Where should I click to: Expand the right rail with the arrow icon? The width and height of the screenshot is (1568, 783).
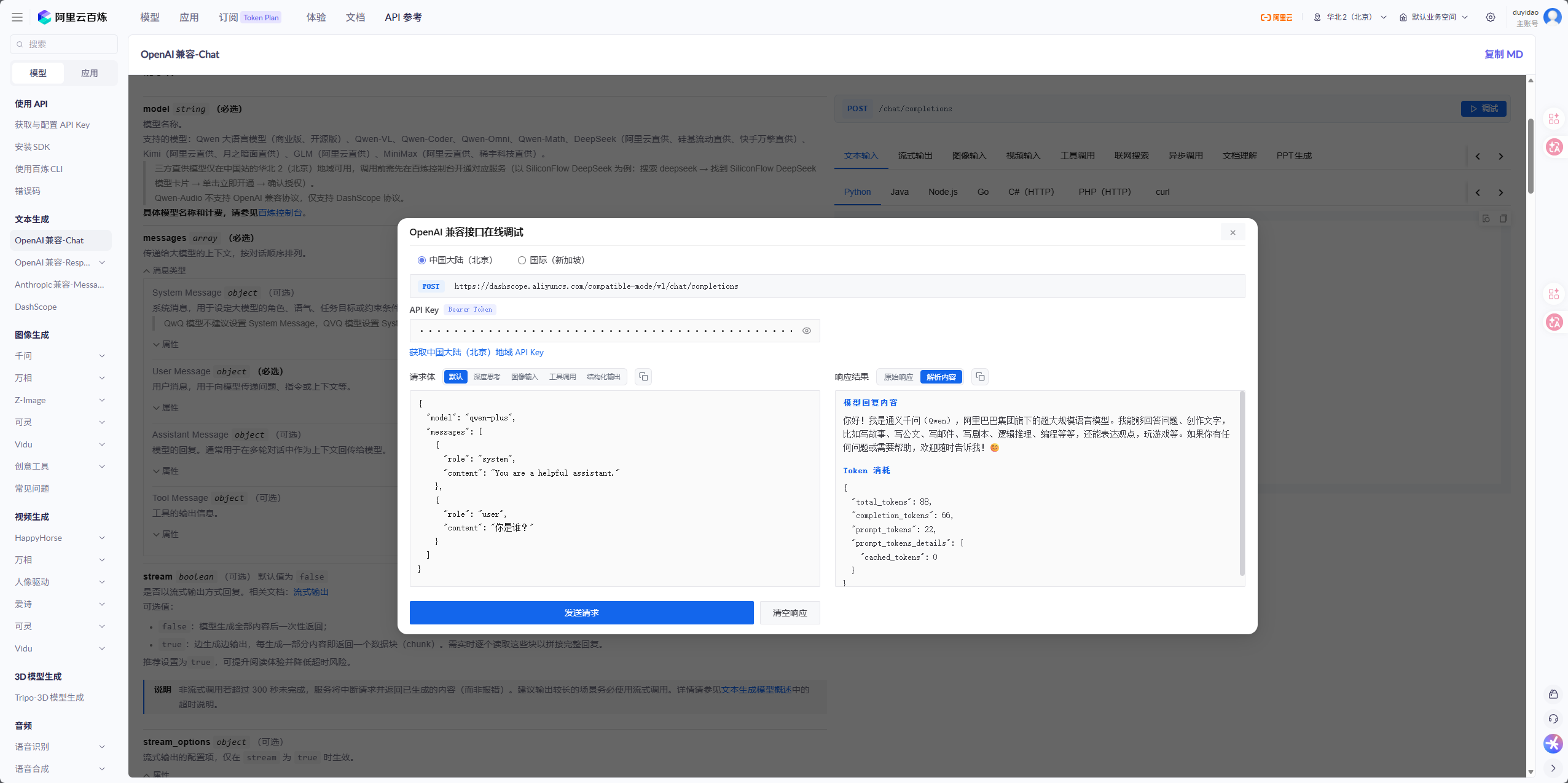(1553, 768)
